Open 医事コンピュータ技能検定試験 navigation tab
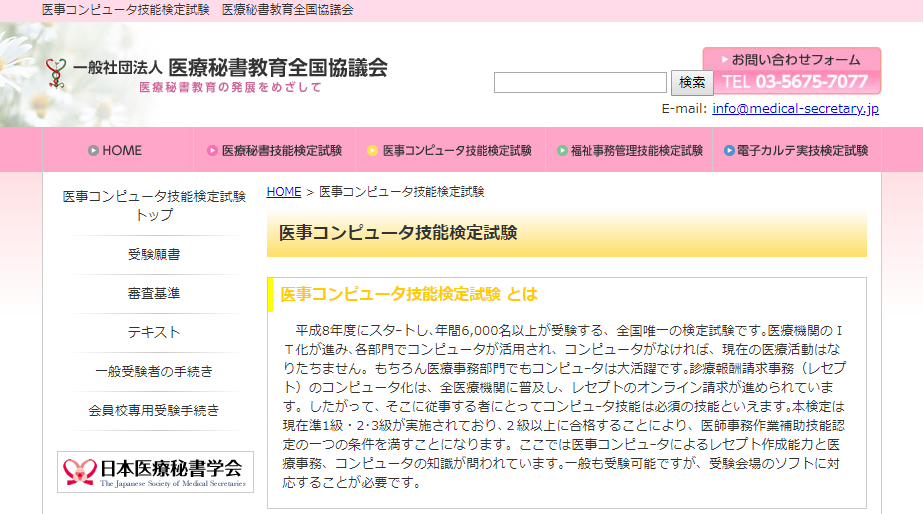 [450, 150]
